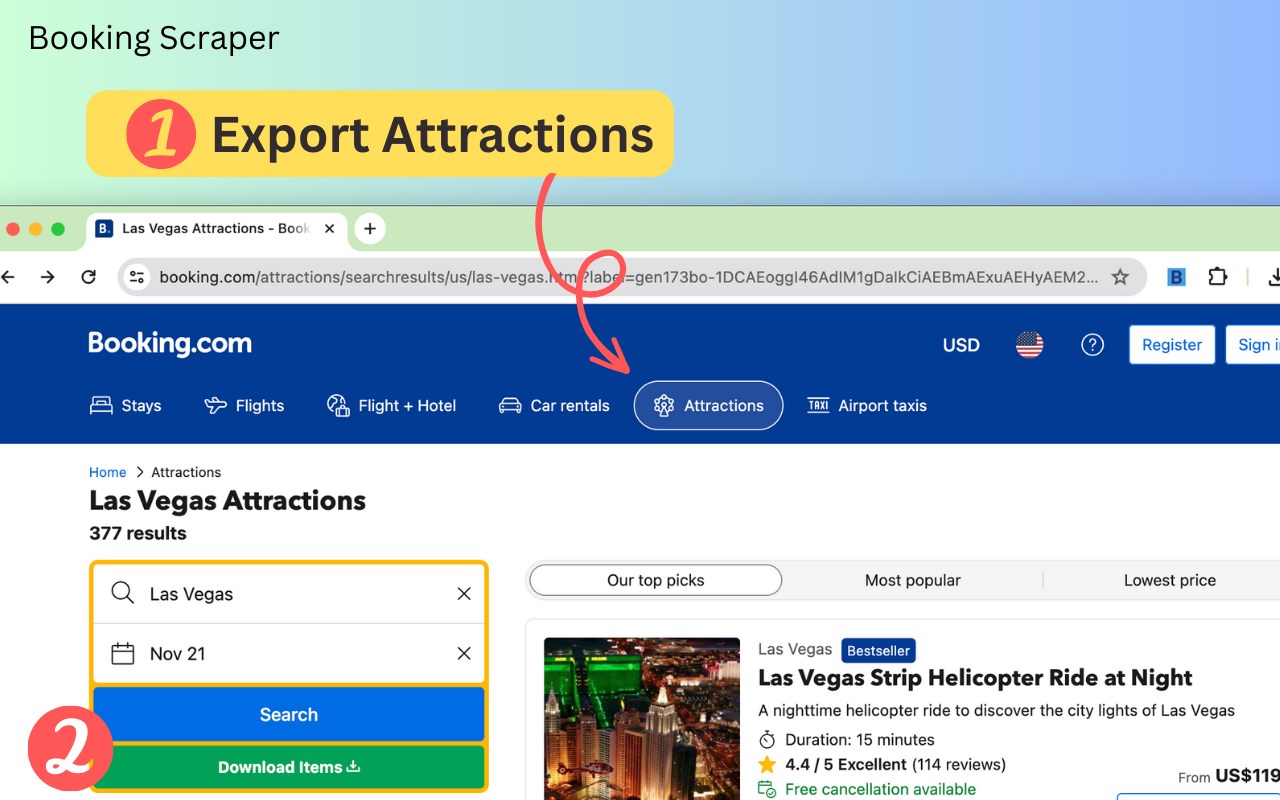Image resolution: width=1280 pixels, height=800 pixels.
Task: Sort by Lowest price
Action: [1170, 580]
